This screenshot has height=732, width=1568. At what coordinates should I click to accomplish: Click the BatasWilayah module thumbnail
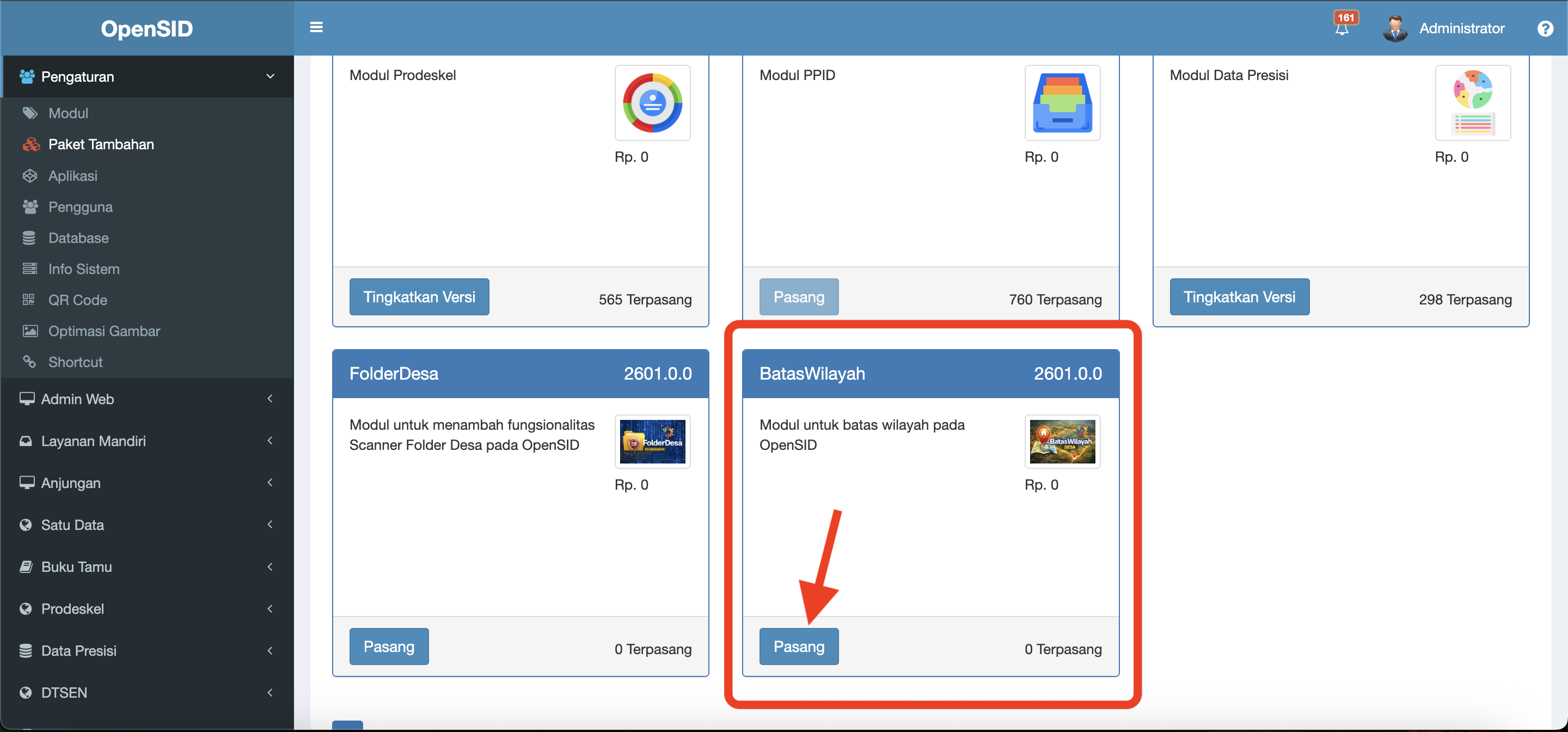point(1062,442)
